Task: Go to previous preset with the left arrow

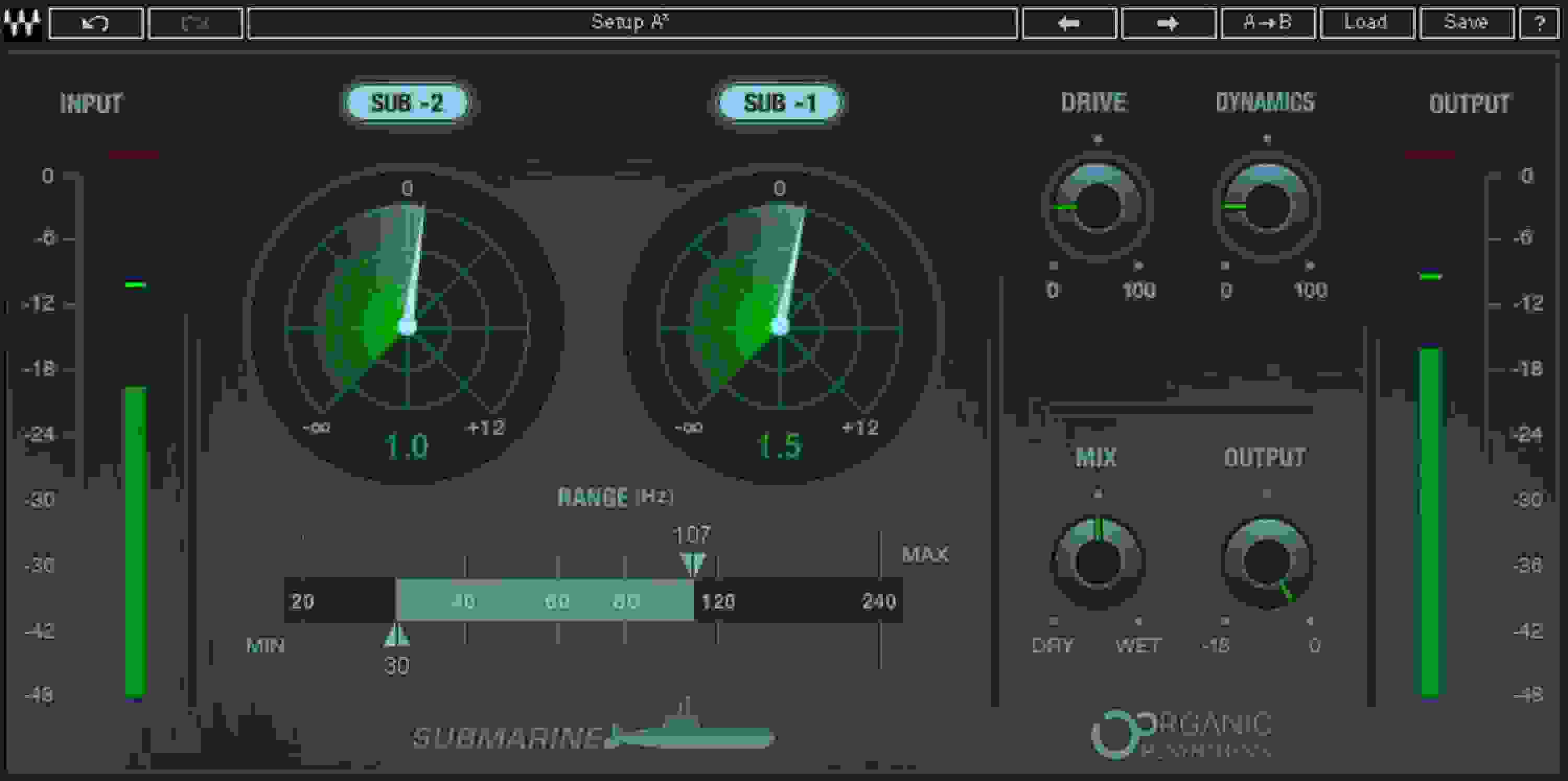Action: 1069,23
